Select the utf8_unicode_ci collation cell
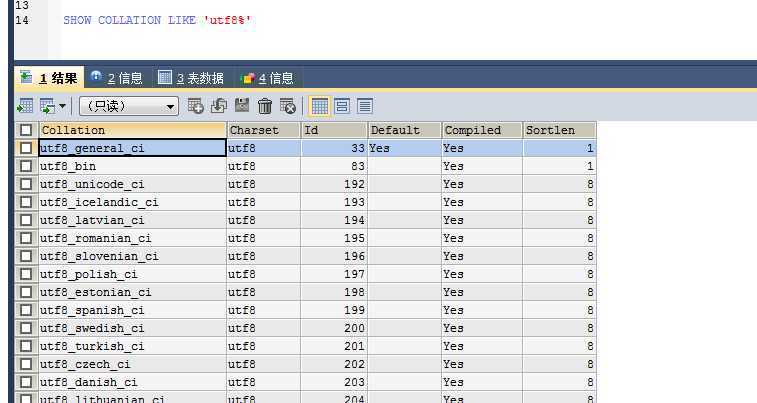Screen dimensions: 757x403 [132, 184]
